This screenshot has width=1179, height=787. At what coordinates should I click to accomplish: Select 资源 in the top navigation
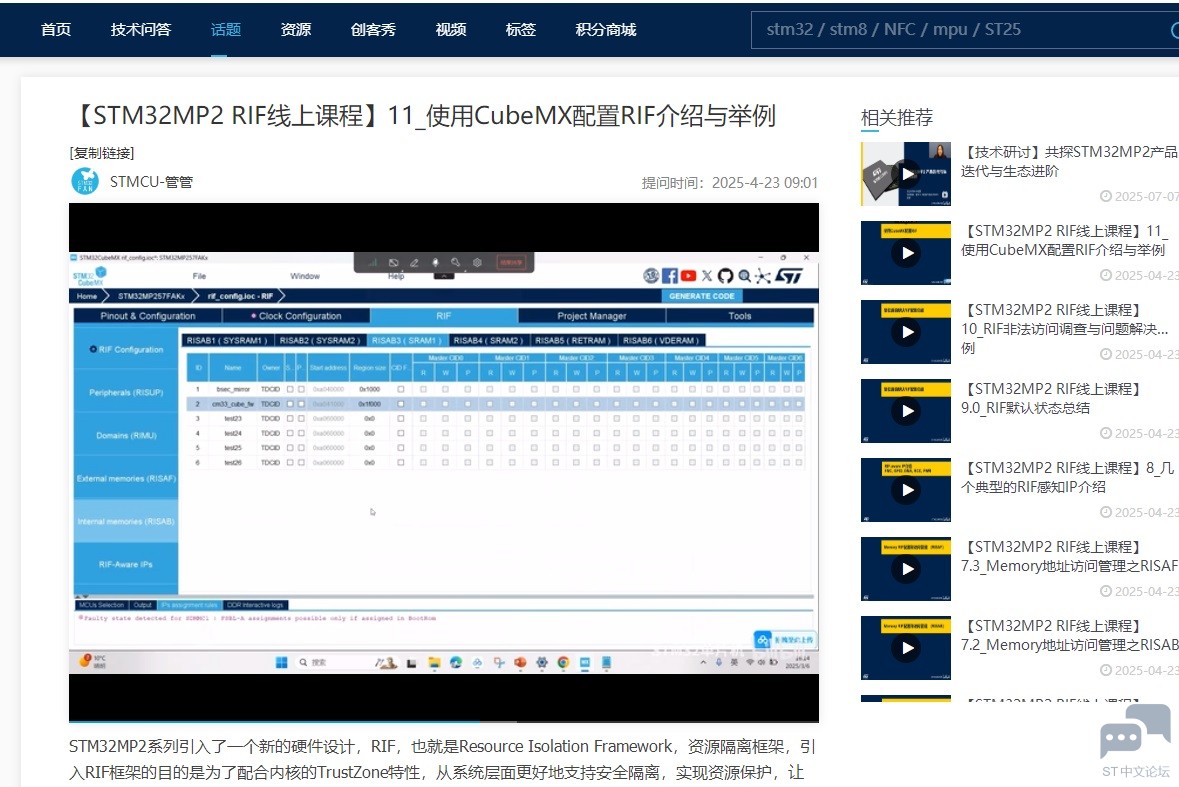[296, 29]
